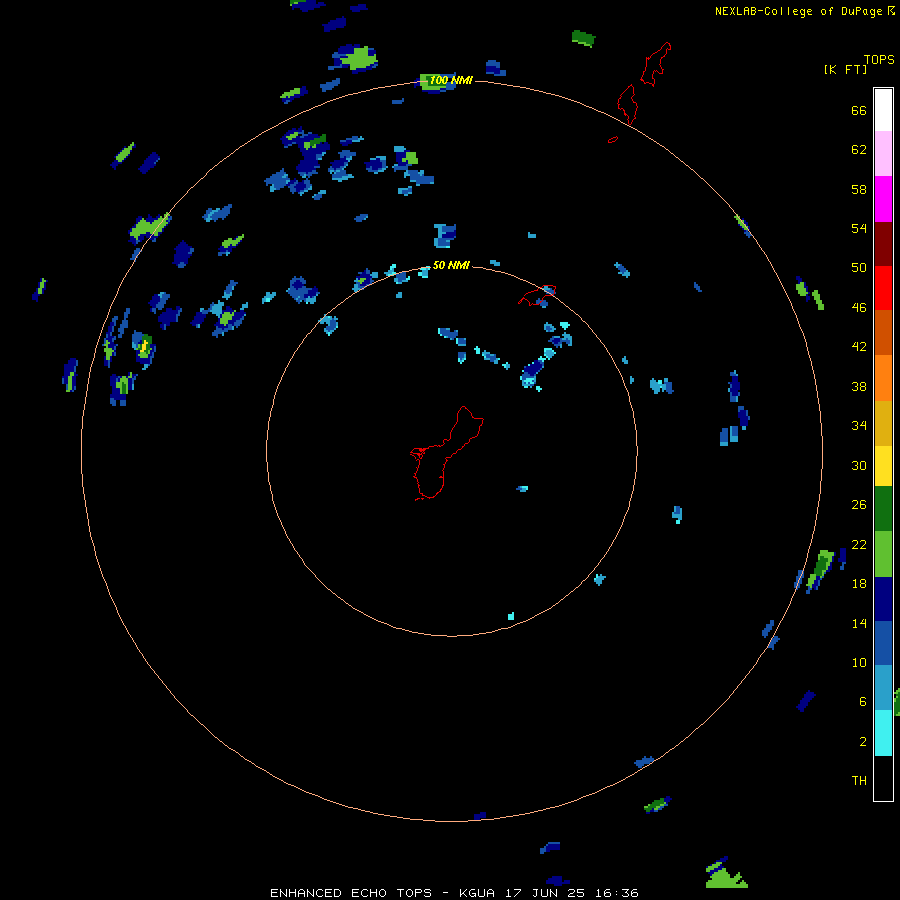This screenshot has width=900, height=900.
Task: Click the light green legend swatch
Action: 883,554
